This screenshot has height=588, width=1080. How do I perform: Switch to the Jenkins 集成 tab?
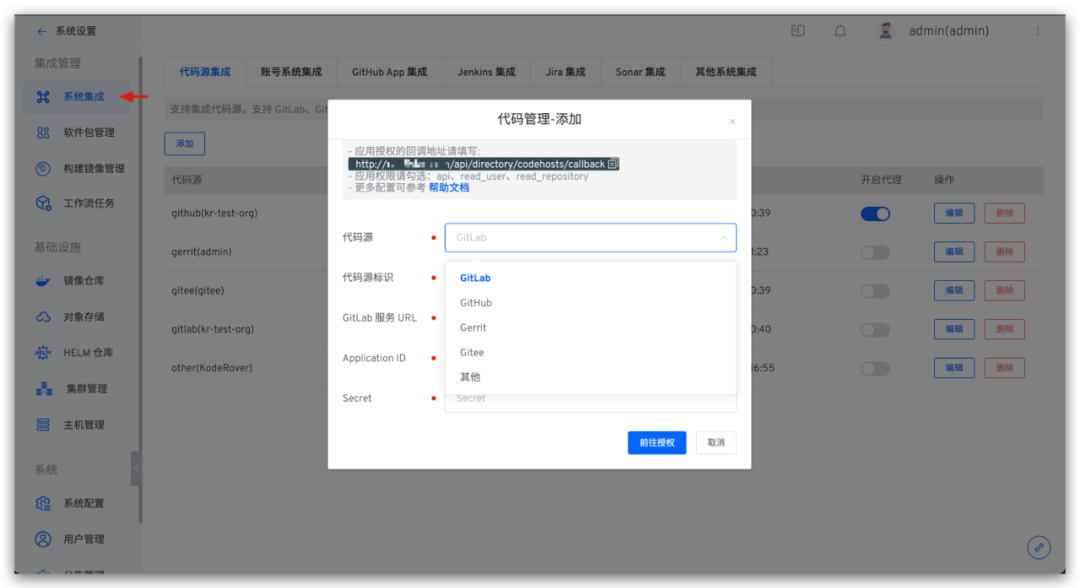point(486,71)
